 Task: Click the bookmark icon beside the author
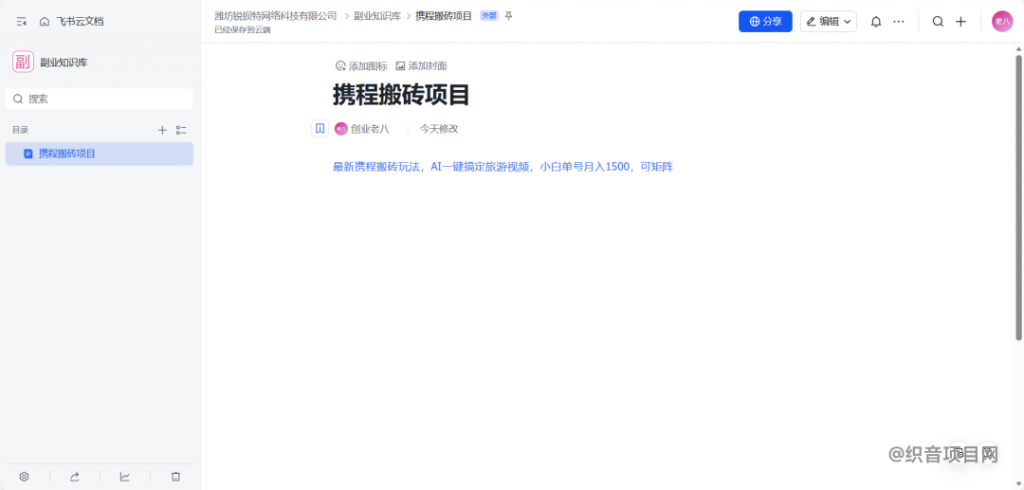[320, 129]
